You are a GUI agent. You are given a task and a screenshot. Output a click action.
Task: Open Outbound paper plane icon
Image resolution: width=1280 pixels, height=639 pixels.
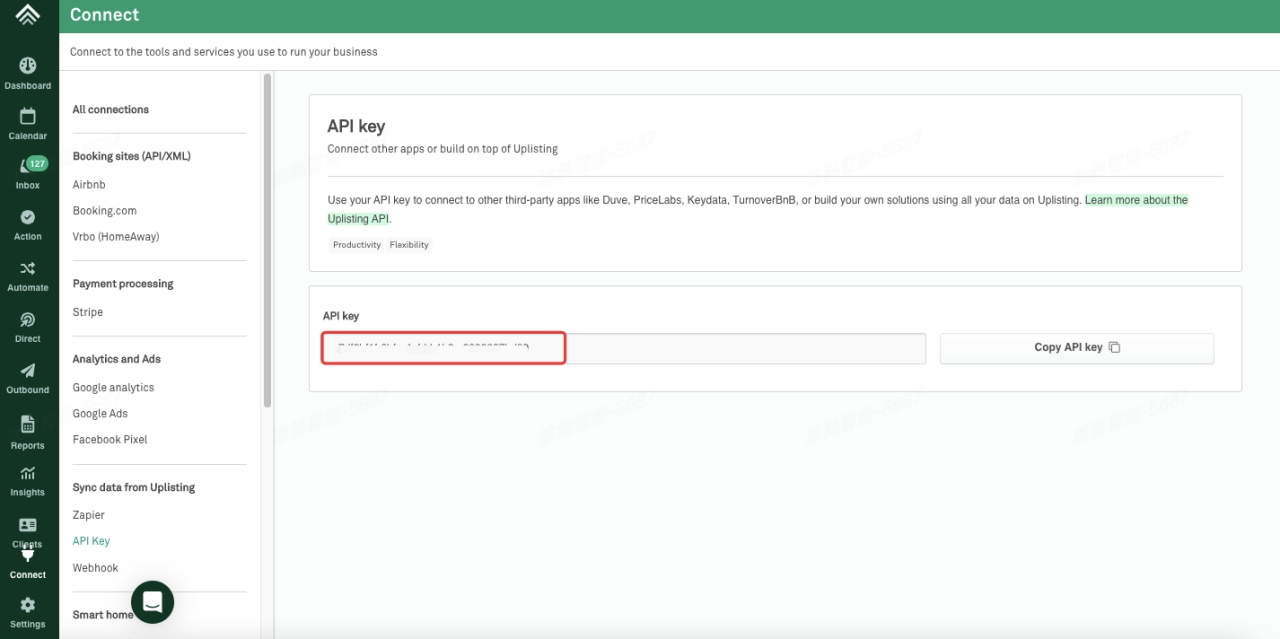click(x=28, y=377)
